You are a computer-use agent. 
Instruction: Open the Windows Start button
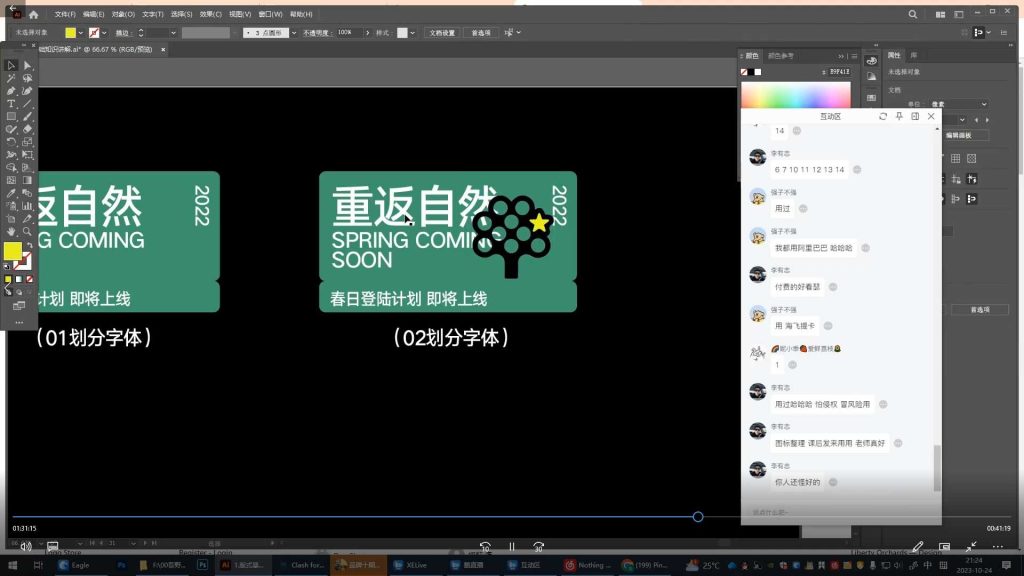(x=12, y=565)
